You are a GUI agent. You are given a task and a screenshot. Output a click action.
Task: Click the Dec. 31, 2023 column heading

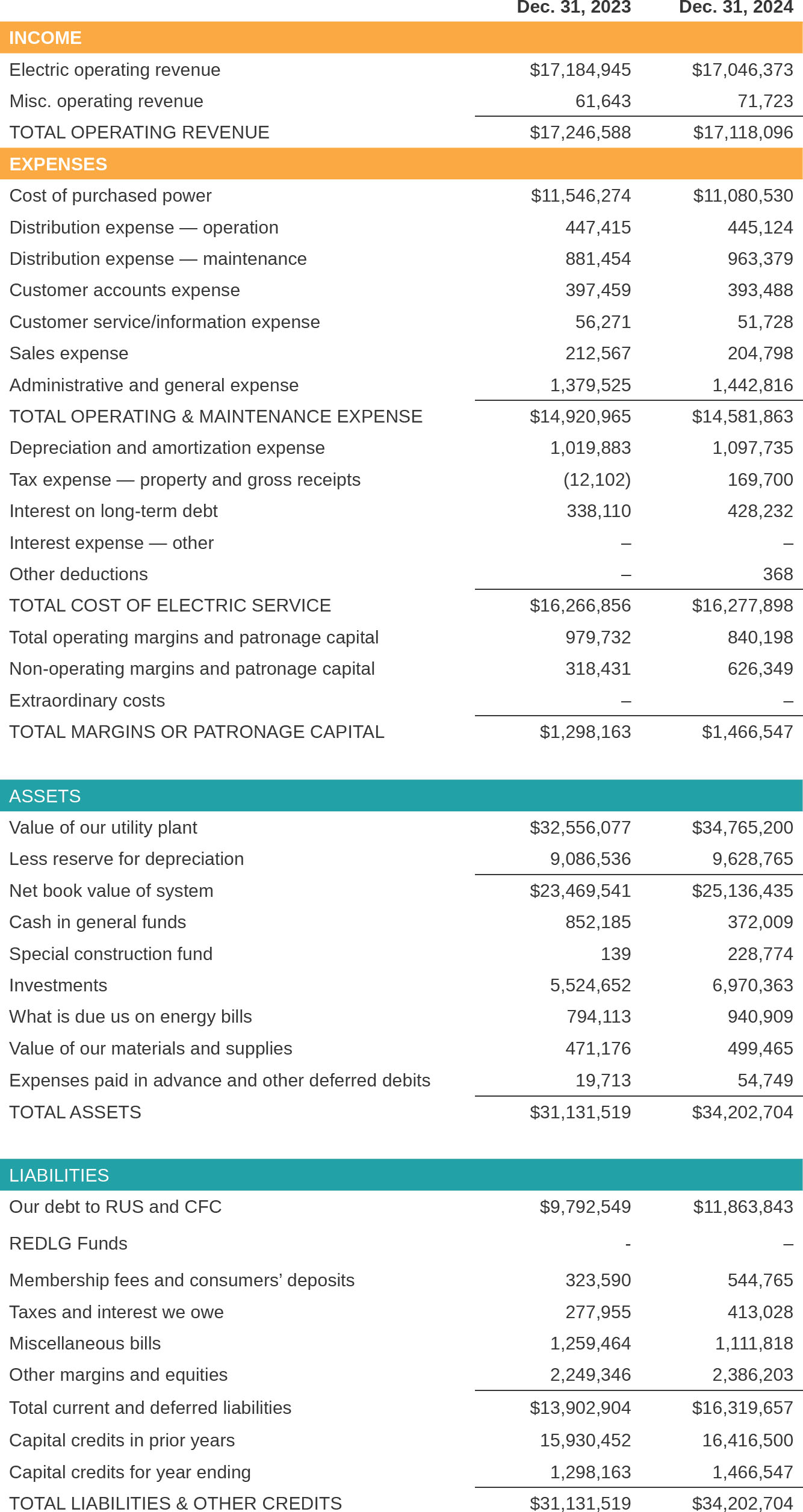[x=574, y=8]
